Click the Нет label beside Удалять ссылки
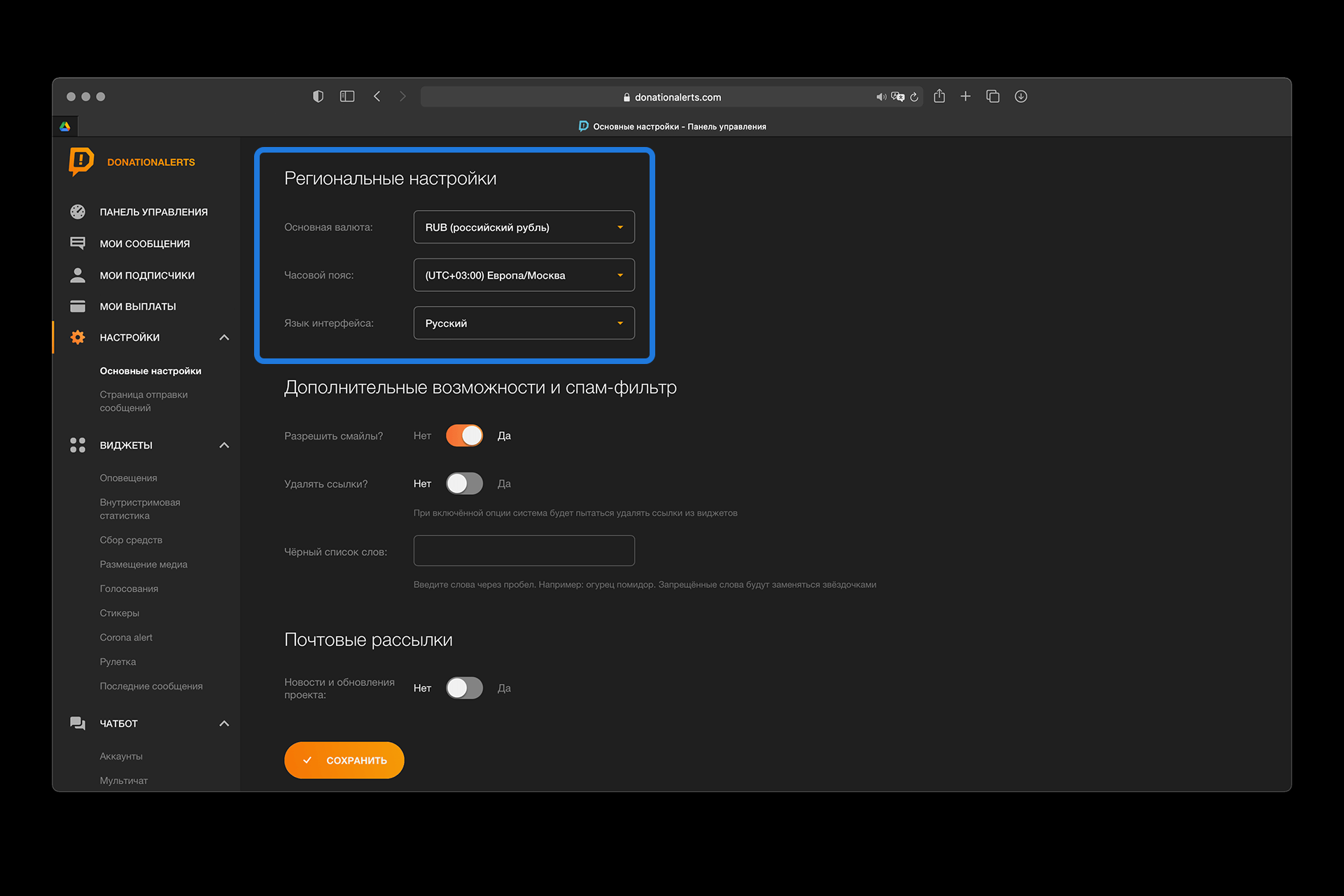The width and height of the screenshot is (1344, 896). click(x=422, y=484)
